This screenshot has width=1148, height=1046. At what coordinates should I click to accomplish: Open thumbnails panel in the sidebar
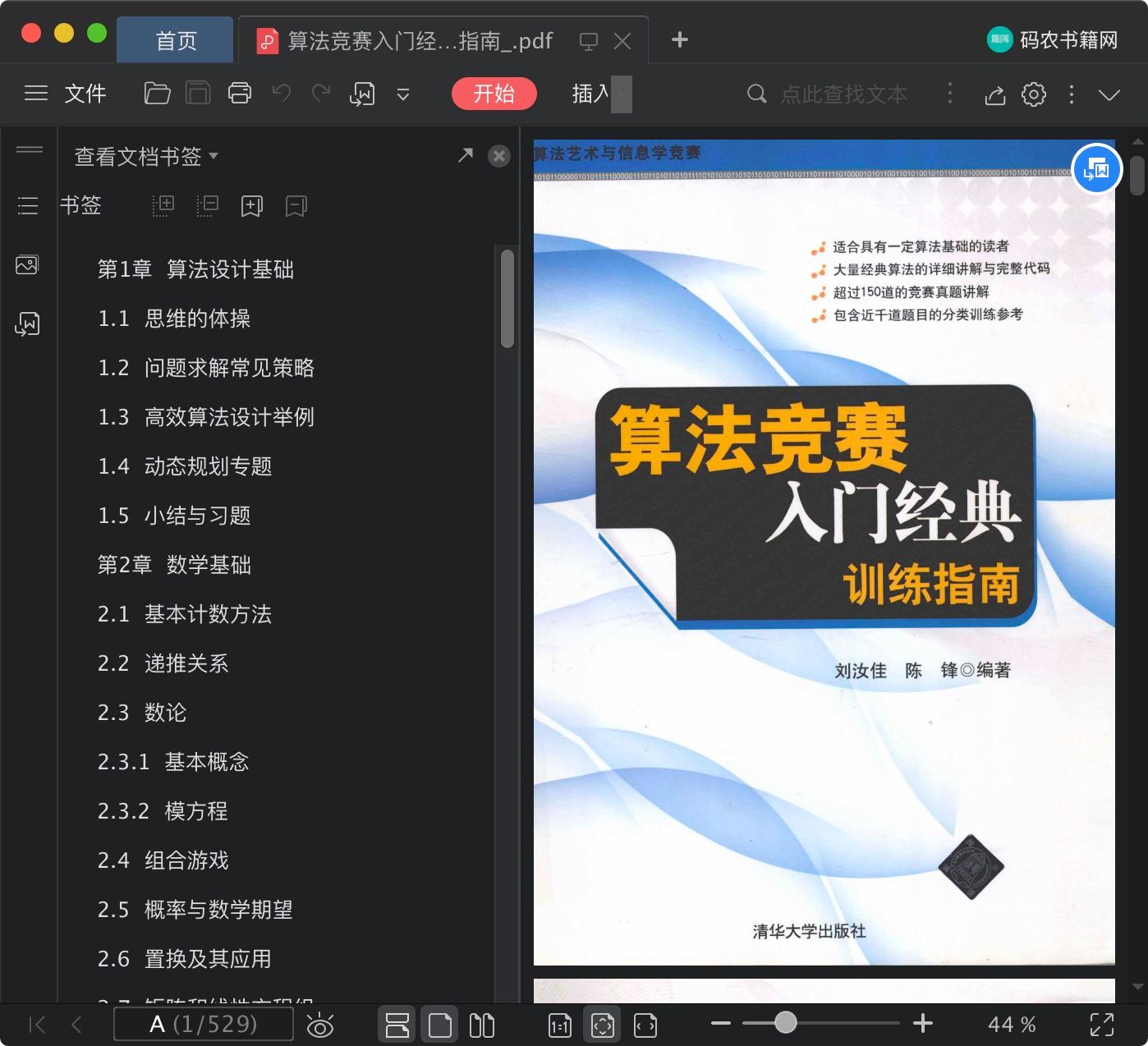coord(28,264)
